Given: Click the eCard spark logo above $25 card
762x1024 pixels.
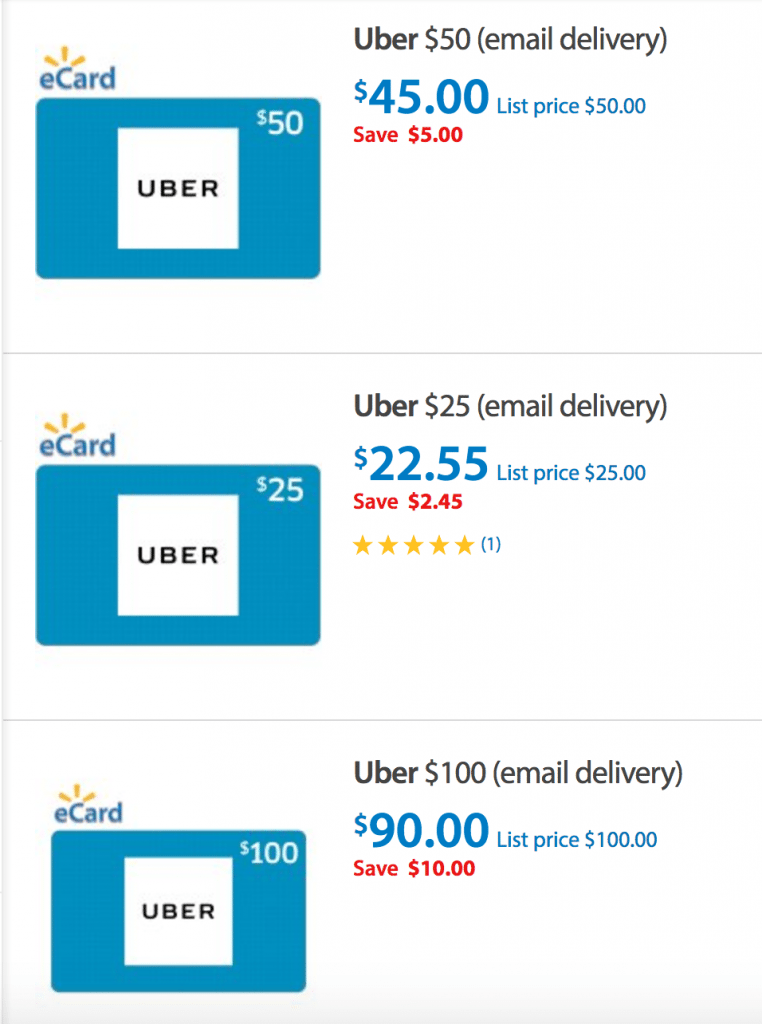Looking at the screenshot, I should pyautogui.click(x=77, y=436).
